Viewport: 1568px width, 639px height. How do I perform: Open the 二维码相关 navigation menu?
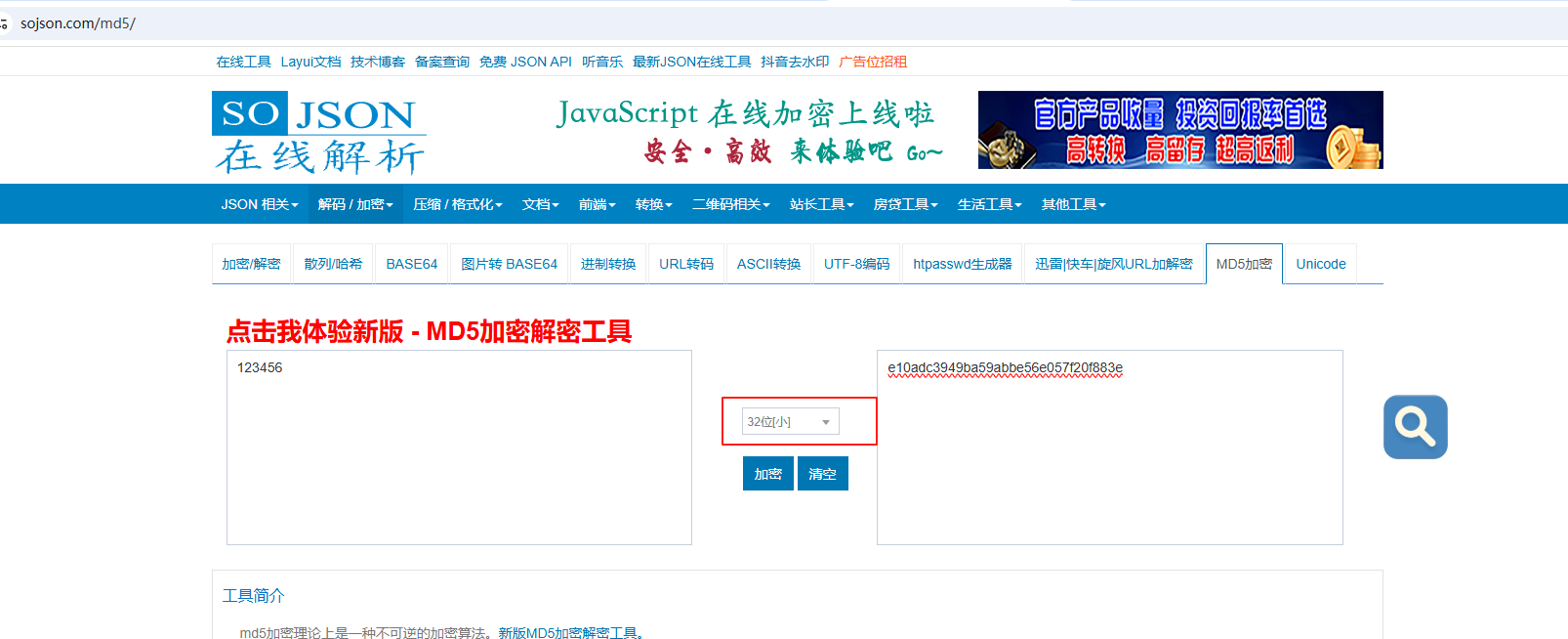[730, 204]
